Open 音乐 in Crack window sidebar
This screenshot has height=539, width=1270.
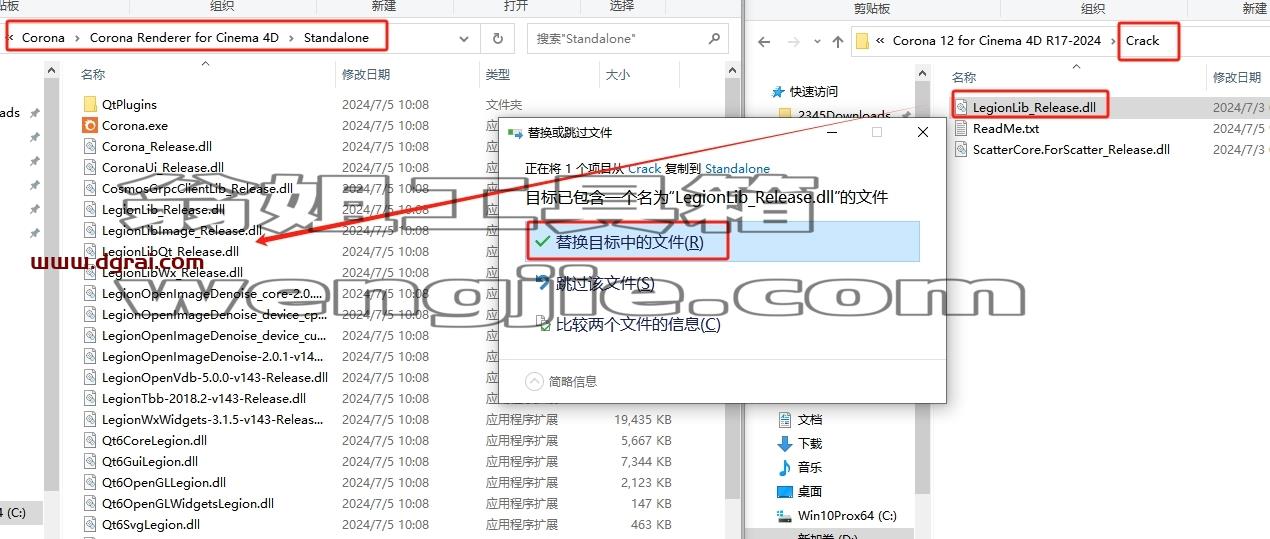(x=809, y=467)
